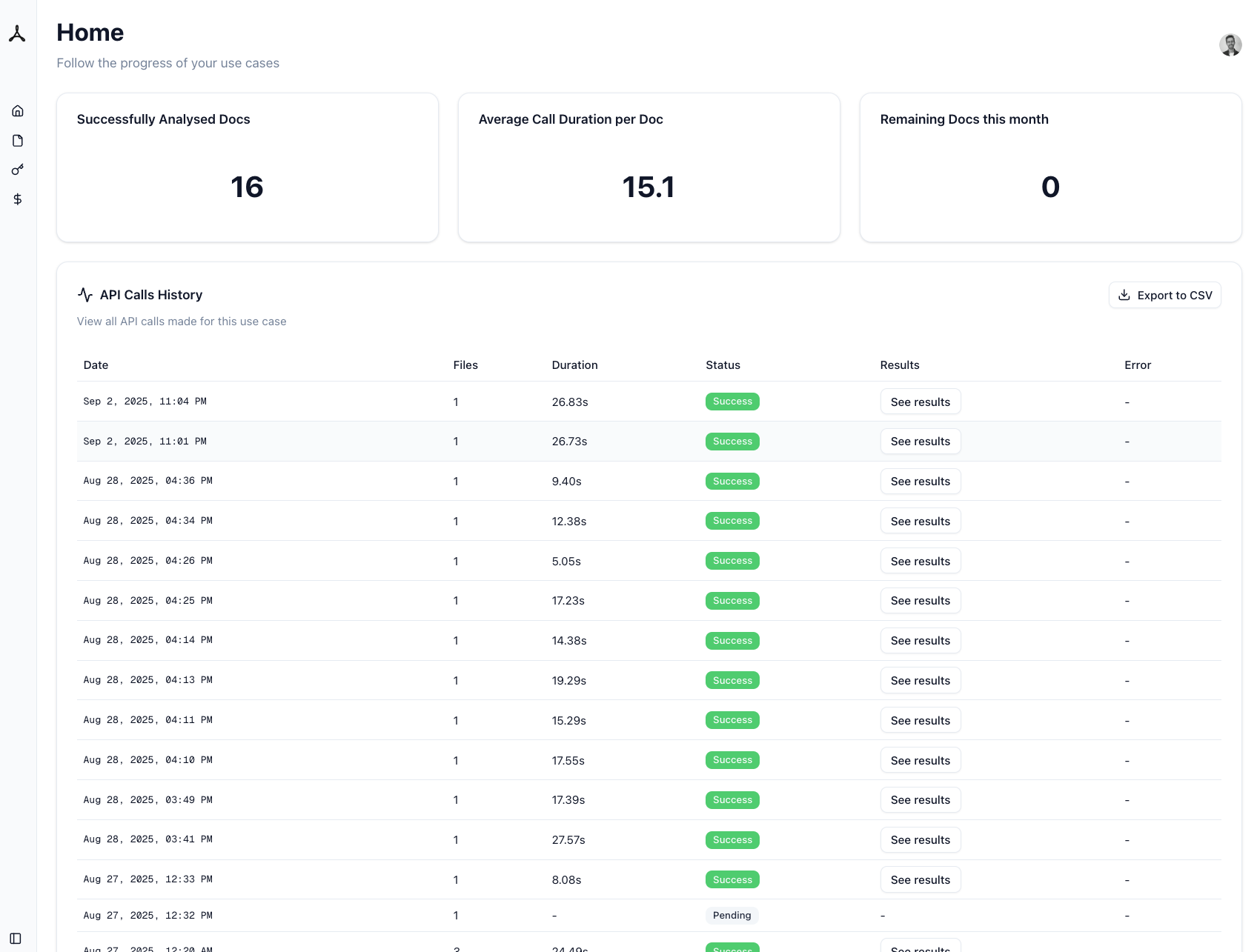This screenshot has height=952, width=1257.
Task: Select the 'Average Call Duration per Doc' card title
Action: (571, 119)
